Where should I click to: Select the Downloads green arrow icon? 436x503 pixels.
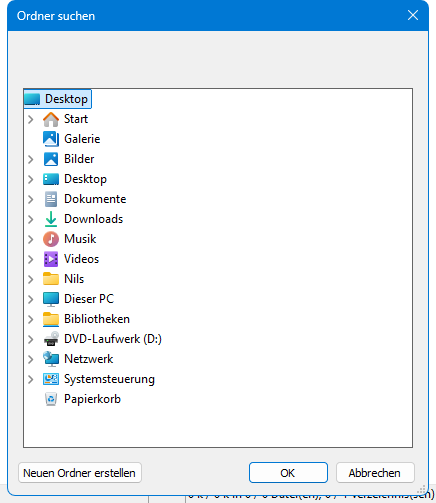click(x=51, y=219)
